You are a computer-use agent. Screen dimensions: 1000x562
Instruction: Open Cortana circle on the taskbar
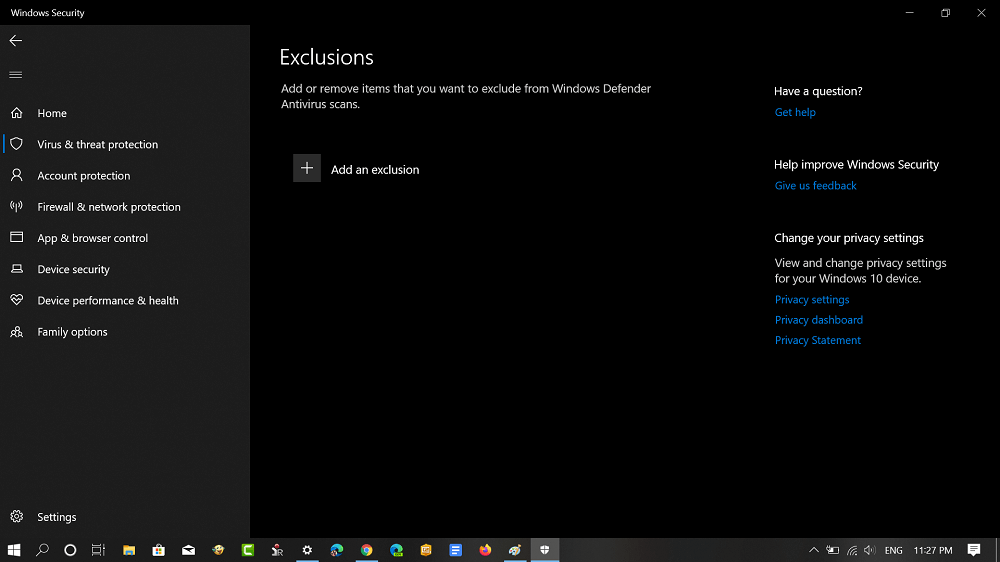pos(70,550)
